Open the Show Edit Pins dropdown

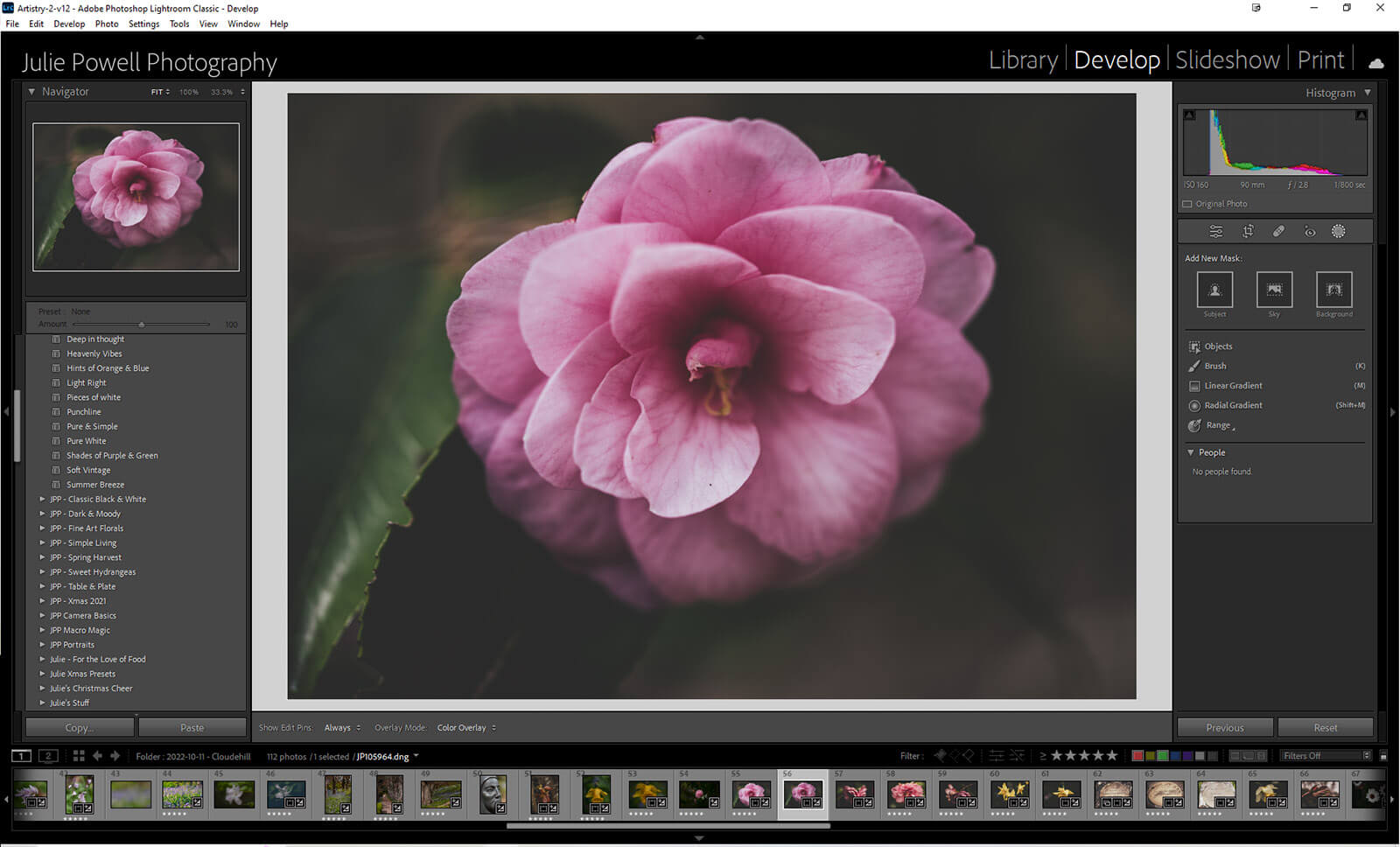click(x=342, y=728)
